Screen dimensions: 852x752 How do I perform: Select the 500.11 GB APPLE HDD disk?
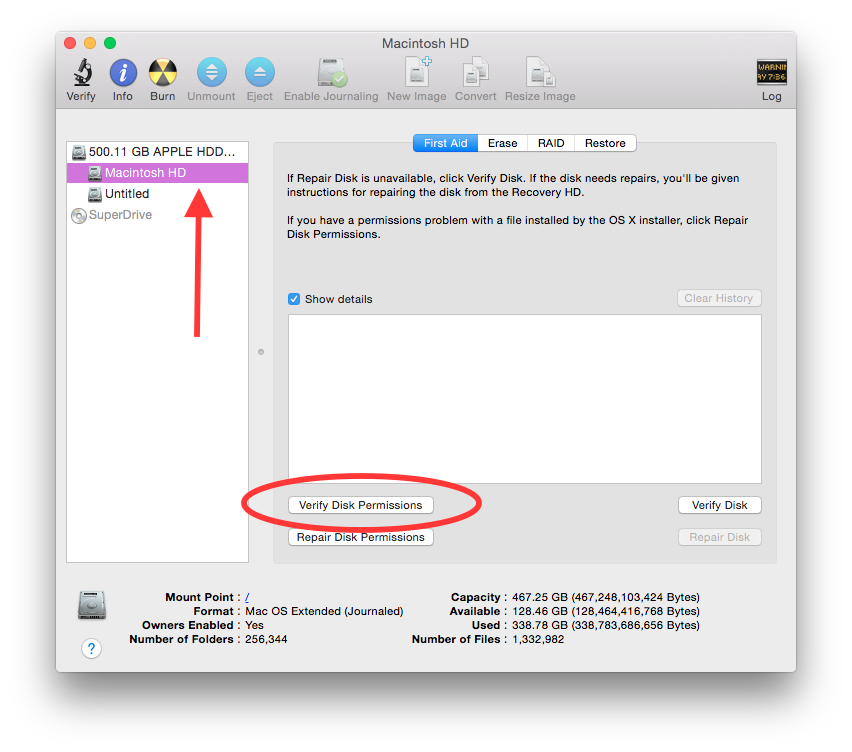[x=157, y=152]
